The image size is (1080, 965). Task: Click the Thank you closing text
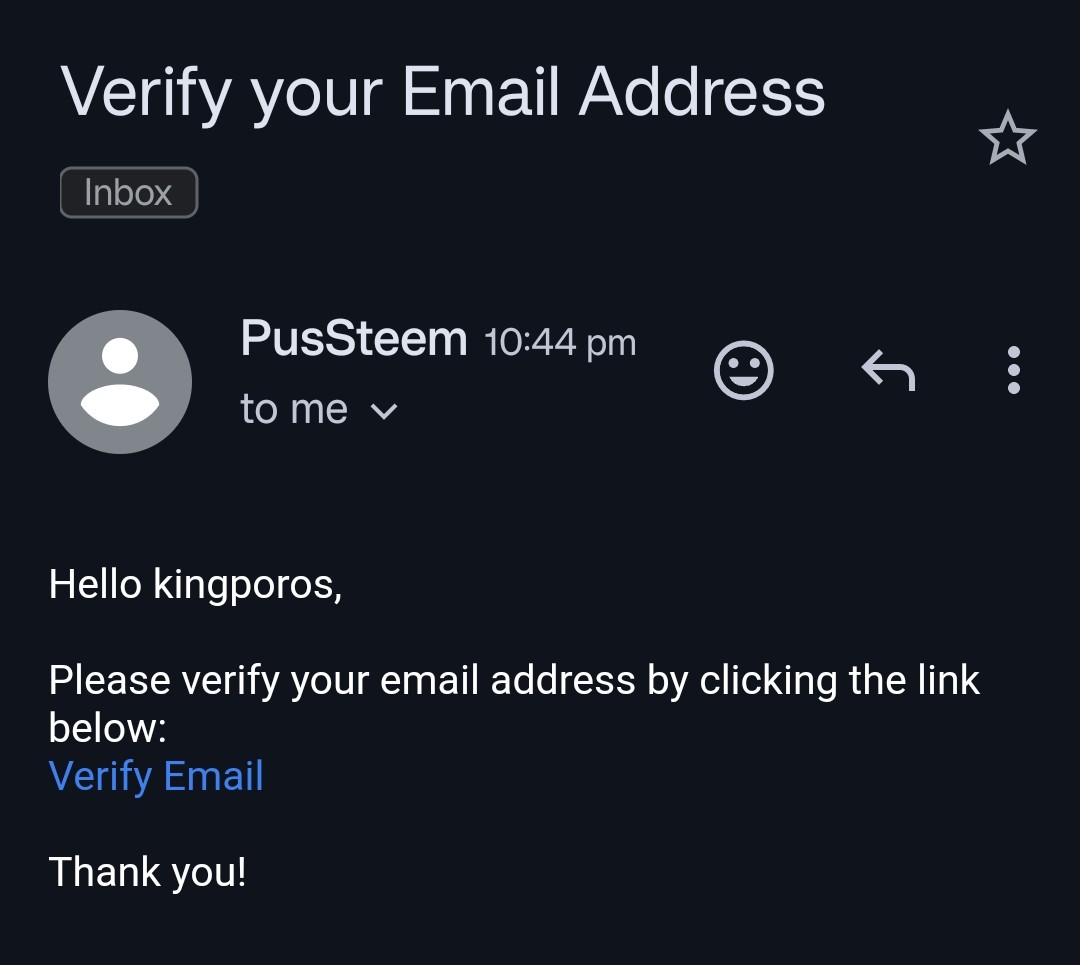[147, 872]
